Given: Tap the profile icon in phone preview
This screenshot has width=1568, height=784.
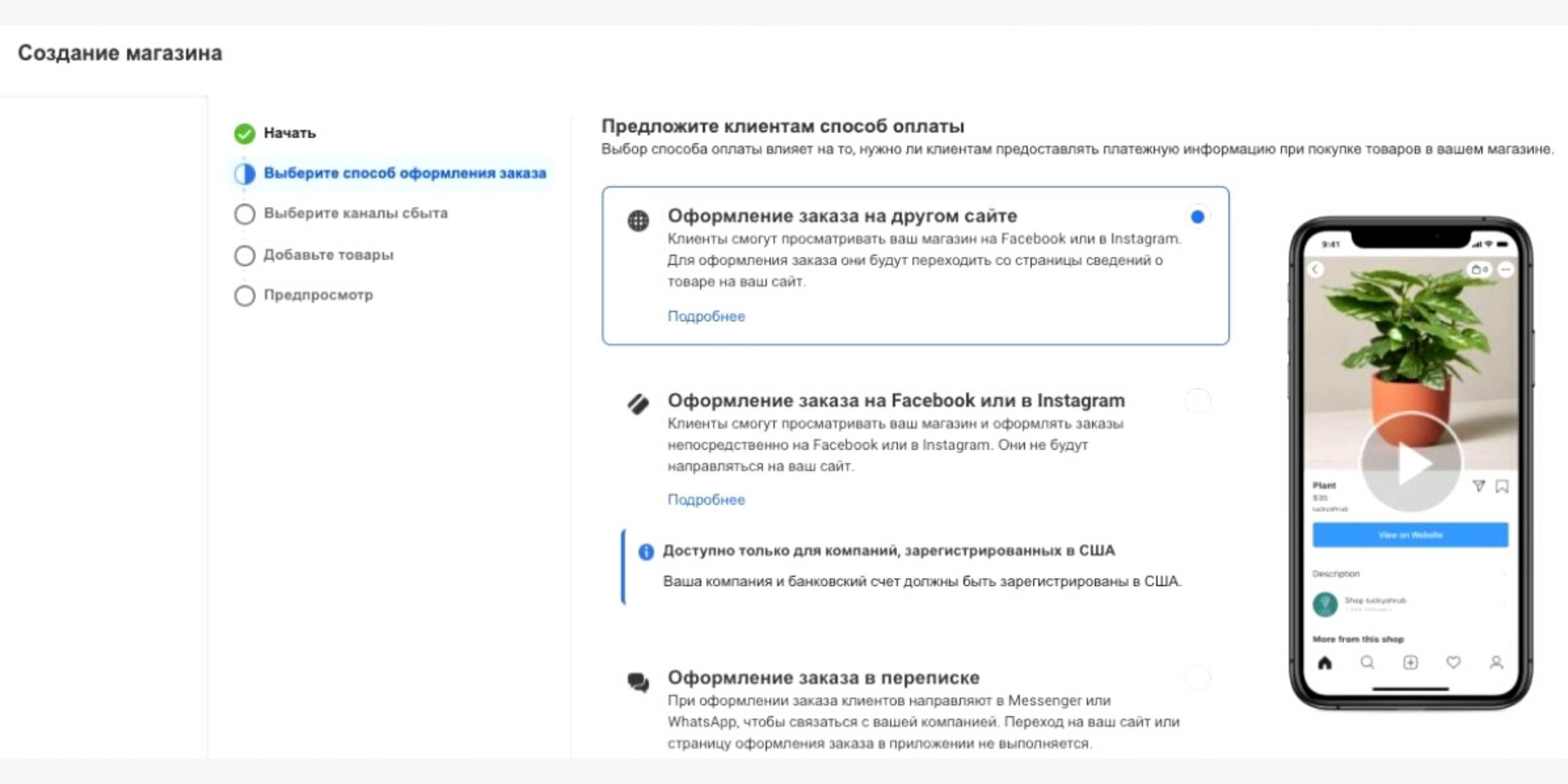Looking at the screenshot, I should (1496, 663).
